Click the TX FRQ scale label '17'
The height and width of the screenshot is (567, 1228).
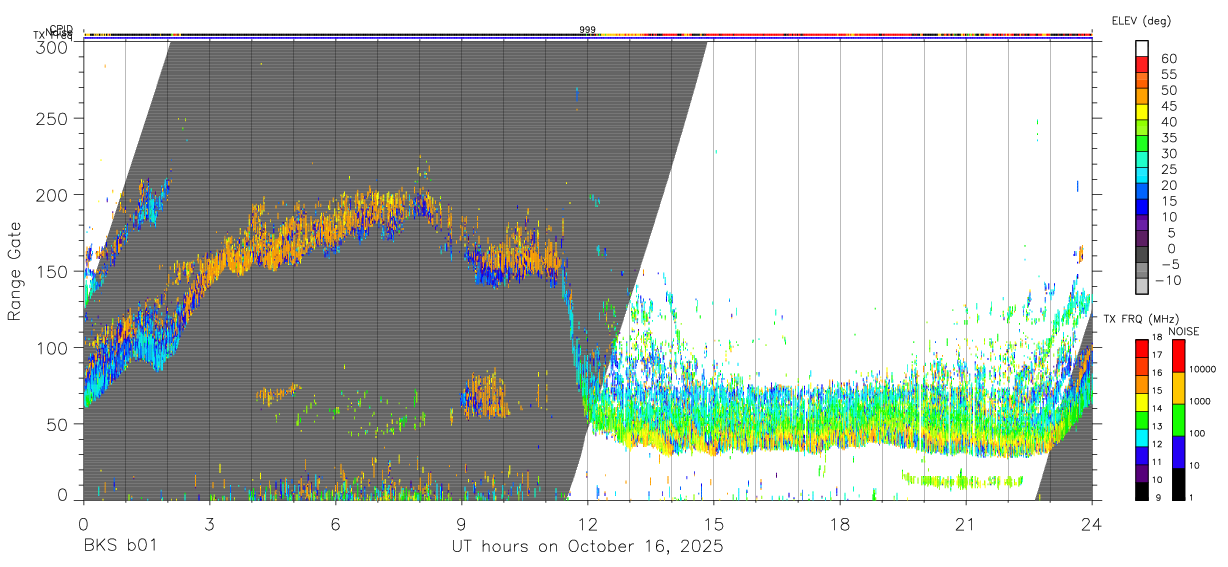[x=1156, y=355]
